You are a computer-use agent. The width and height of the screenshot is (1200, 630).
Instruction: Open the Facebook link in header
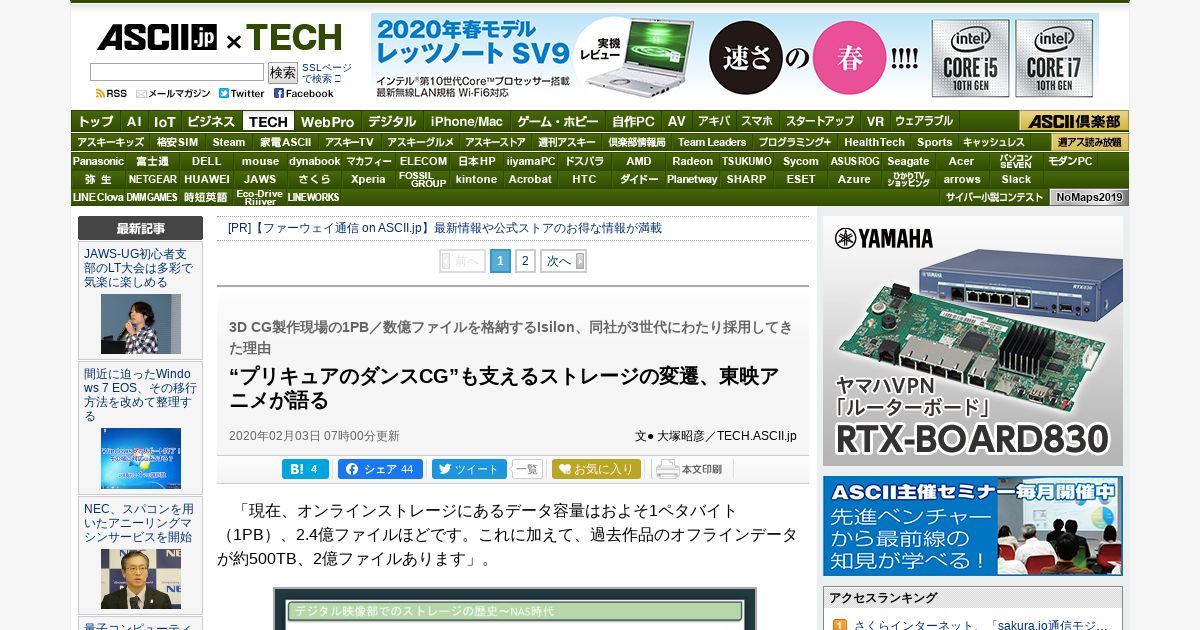pyautogui.click(x=304, y=93)
